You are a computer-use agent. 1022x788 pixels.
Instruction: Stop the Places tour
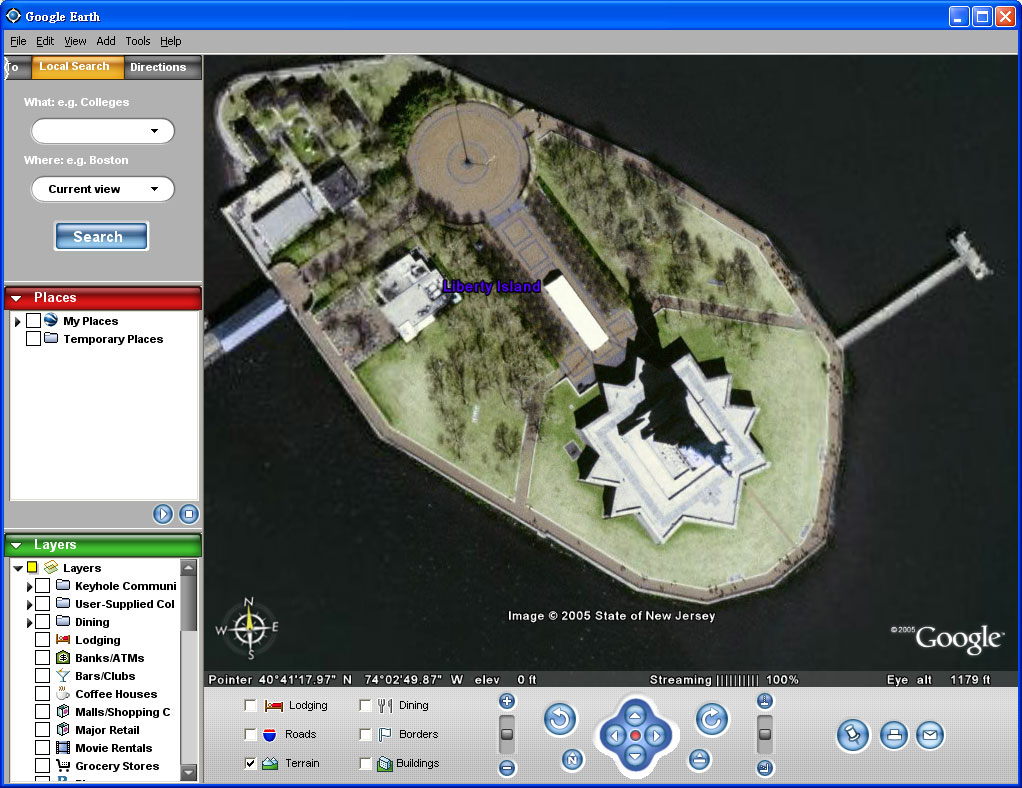coord(189,514)
